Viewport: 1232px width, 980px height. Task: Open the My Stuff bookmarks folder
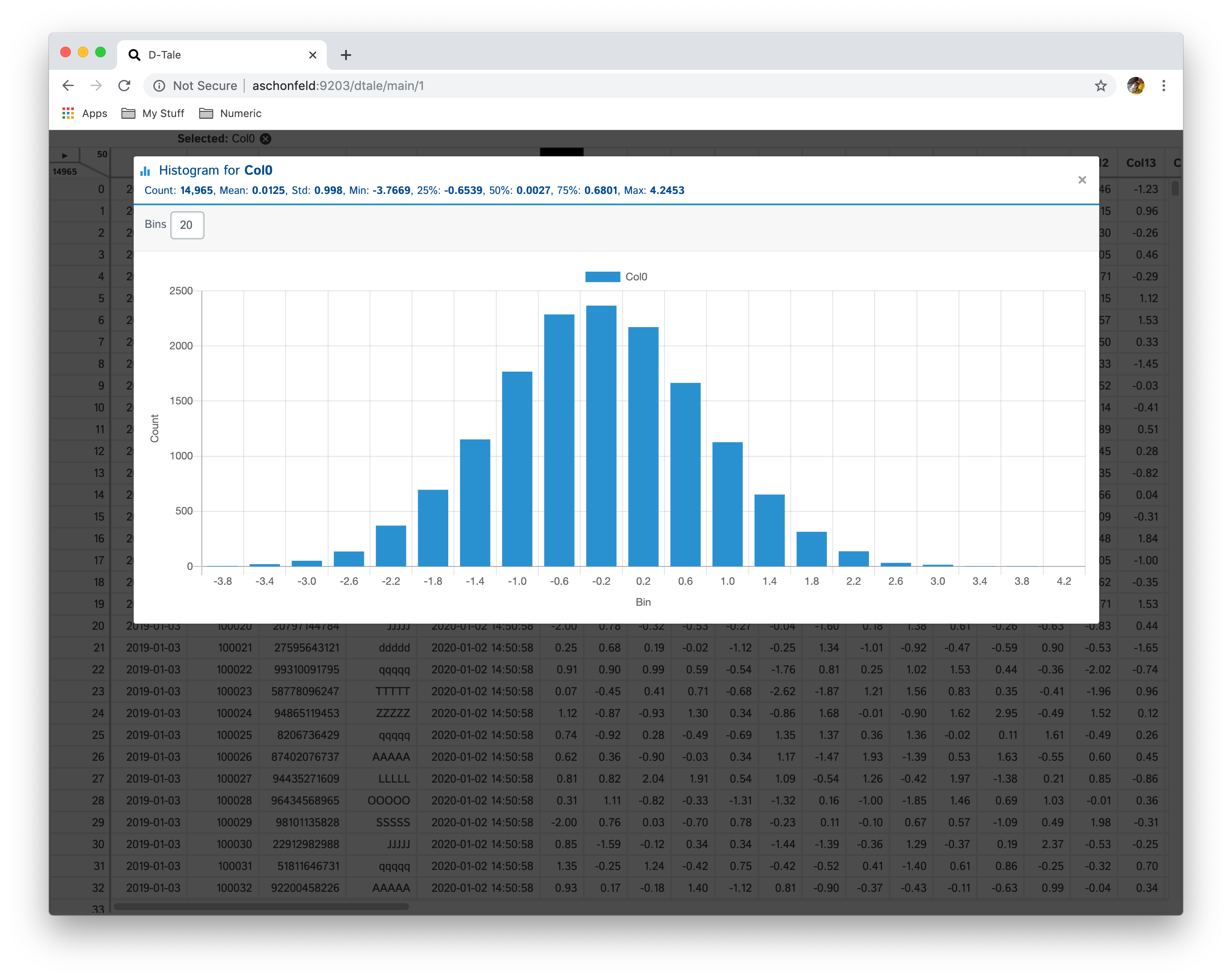(153, 113)
